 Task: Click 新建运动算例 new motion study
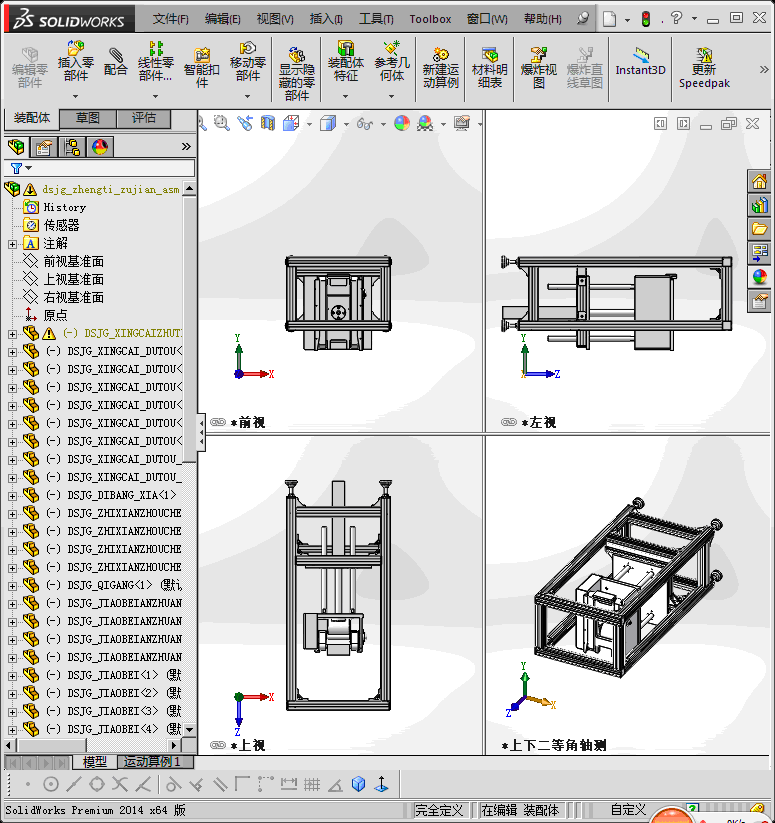(440, 68)
